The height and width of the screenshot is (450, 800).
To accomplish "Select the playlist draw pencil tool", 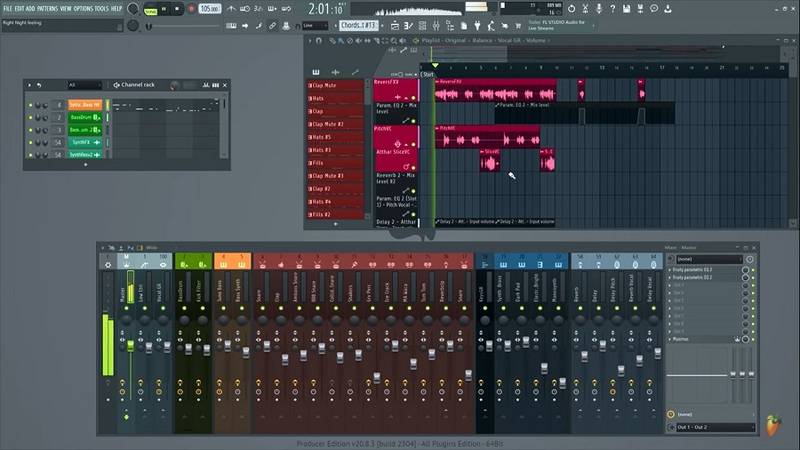I will (x=332, y=40).
